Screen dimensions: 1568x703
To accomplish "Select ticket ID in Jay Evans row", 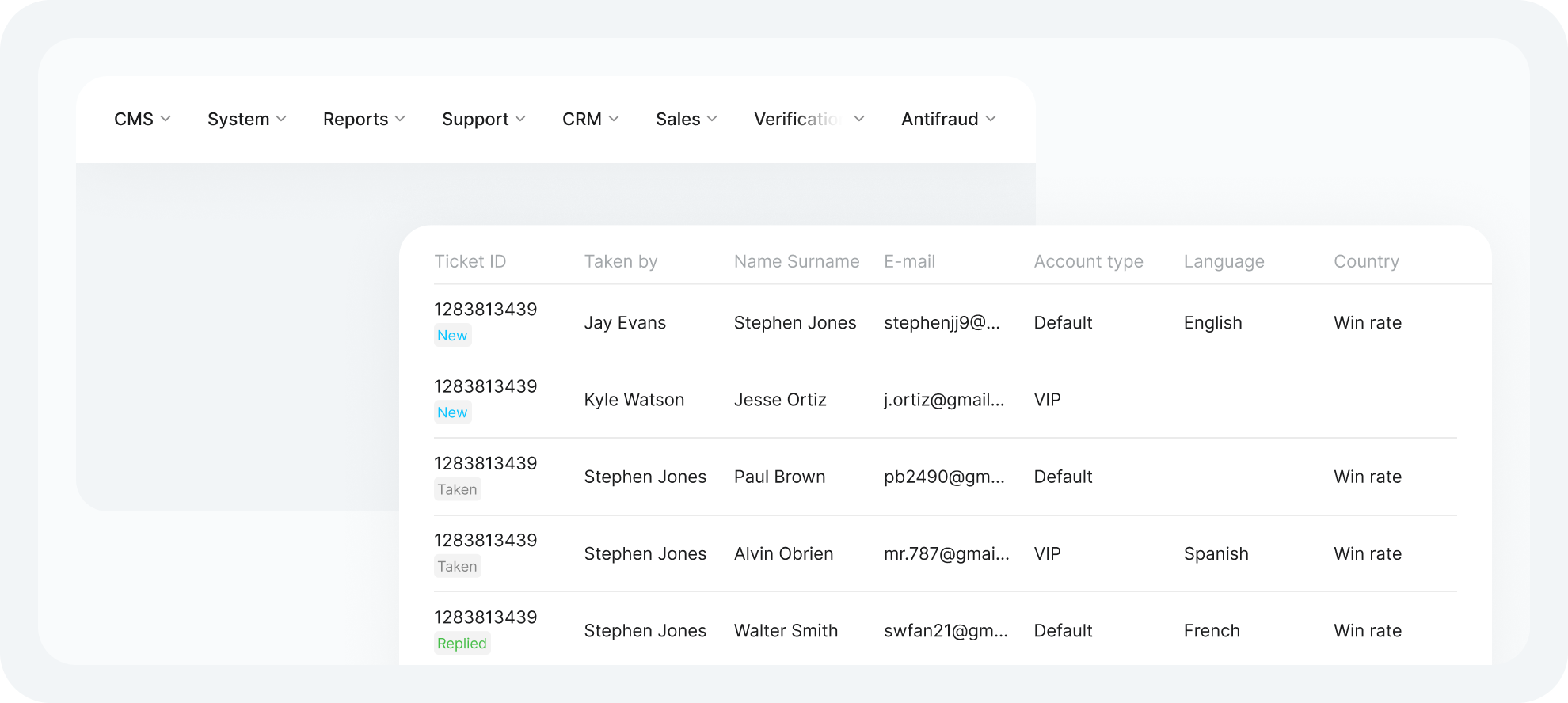I will coord(485,310).
